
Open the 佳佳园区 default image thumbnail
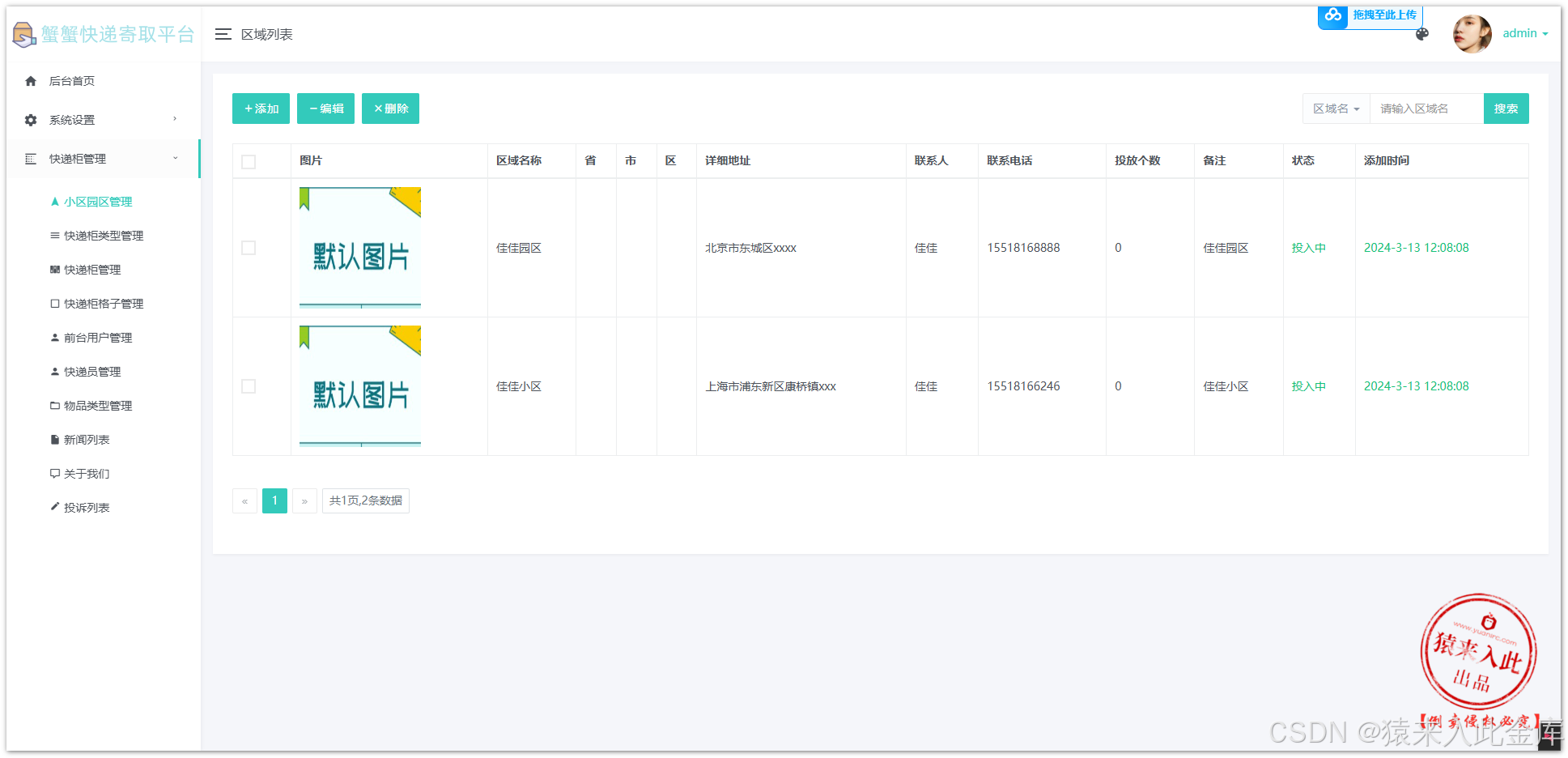pos(360,248)
